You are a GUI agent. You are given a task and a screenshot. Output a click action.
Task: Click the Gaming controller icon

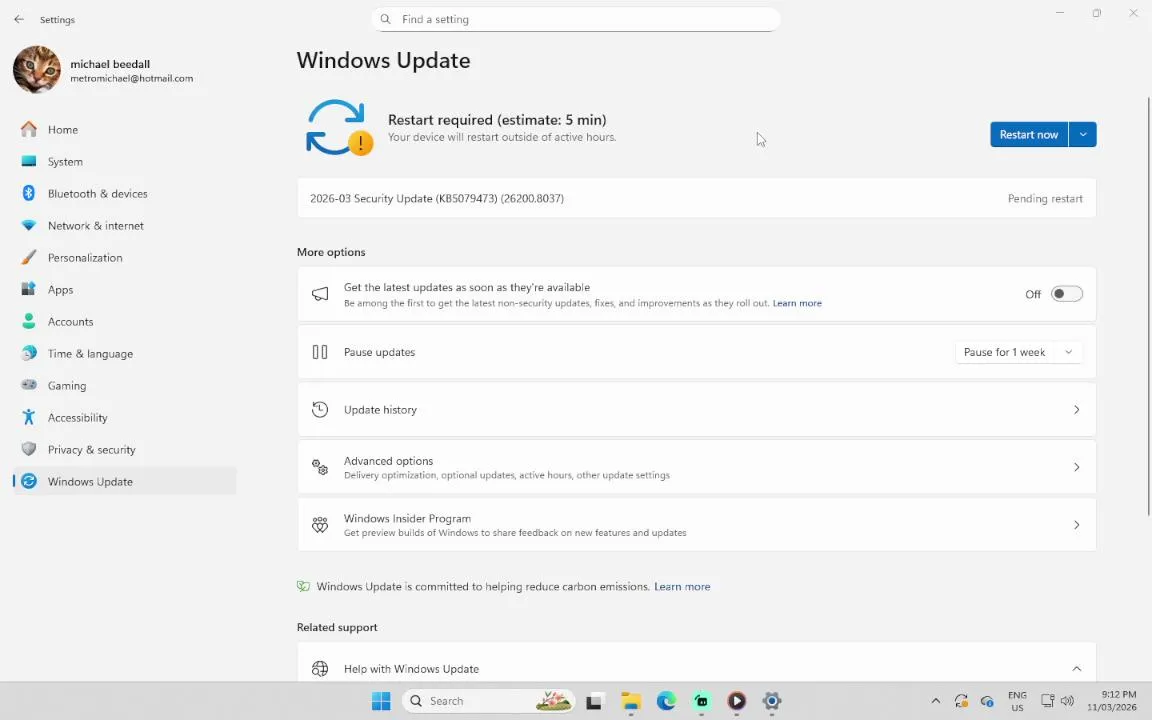[29, 385]
